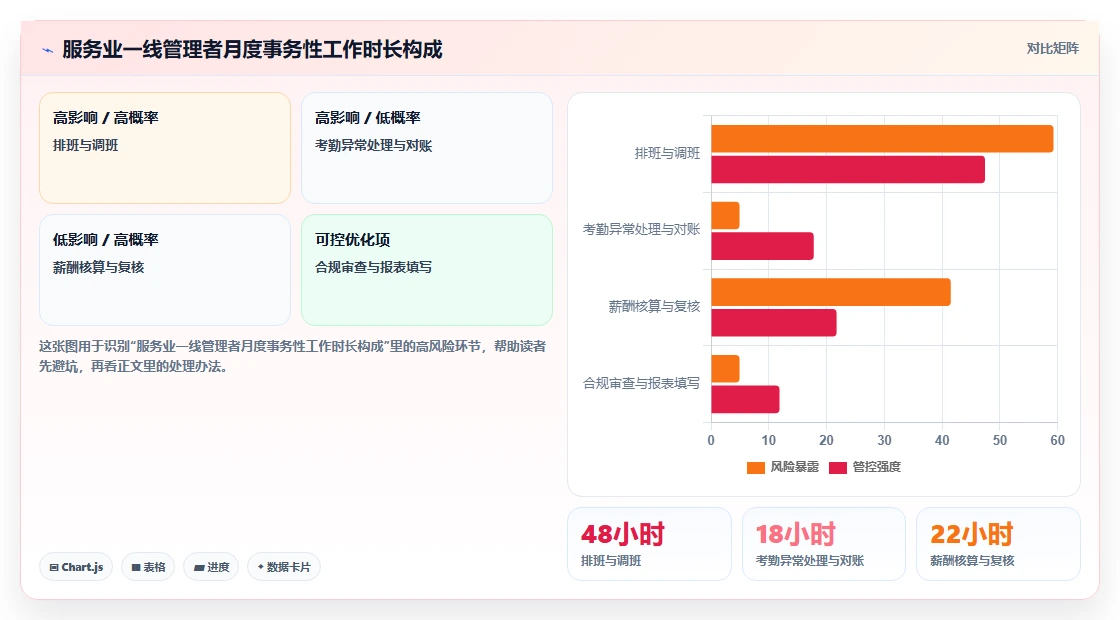1120x620 pixels.
Task: Select the 可控优化项 card
Action: pyautogui.click(x=426, y=270)
